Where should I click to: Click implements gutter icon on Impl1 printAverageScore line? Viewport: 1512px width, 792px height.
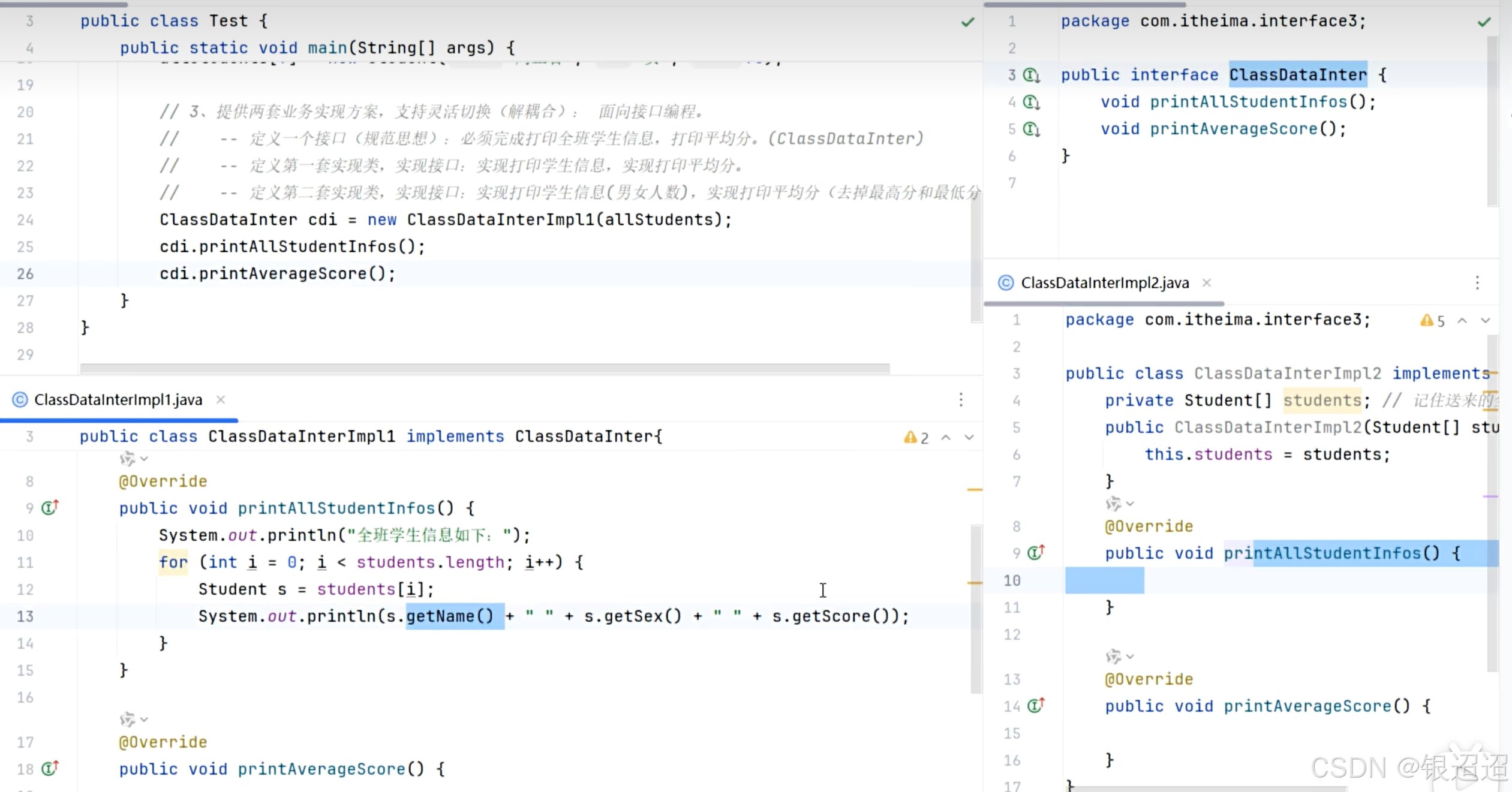(x=50, y=768)
